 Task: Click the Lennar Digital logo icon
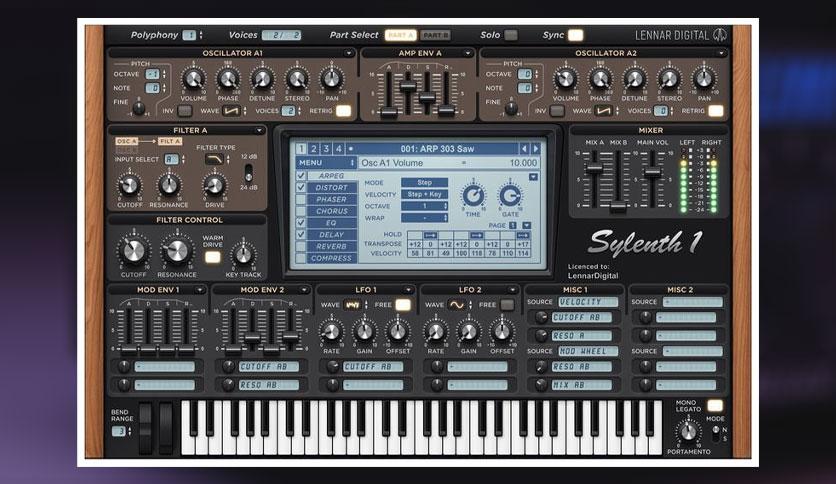click(x=719, y=35)
